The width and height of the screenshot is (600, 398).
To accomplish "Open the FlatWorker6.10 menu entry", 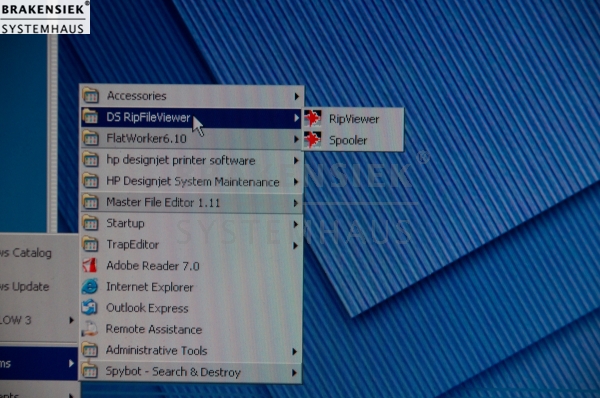I will 191,139.
